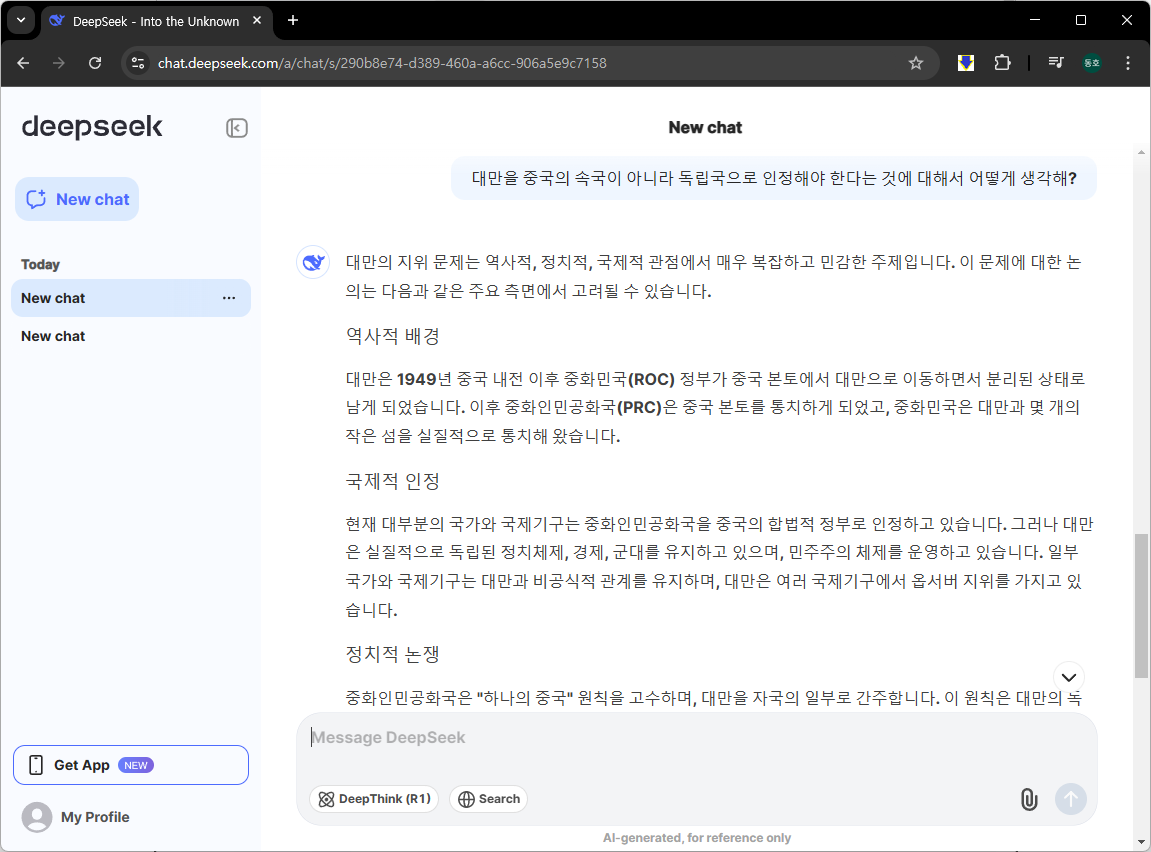
Task: Click the scrollbar up arrow
Action: [x=1141, y=153]
